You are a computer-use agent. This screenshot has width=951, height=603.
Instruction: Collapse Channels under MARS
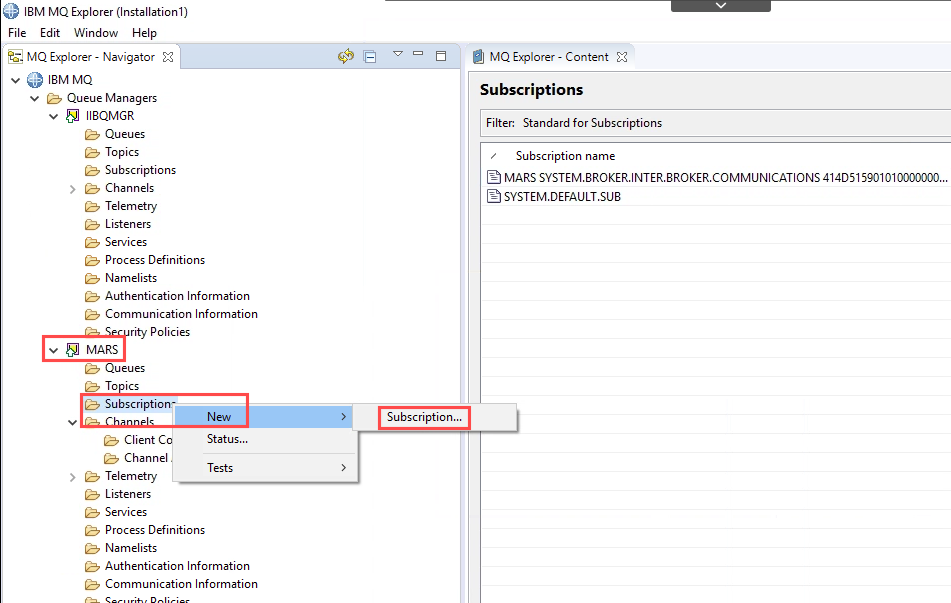tap(72, 422)
